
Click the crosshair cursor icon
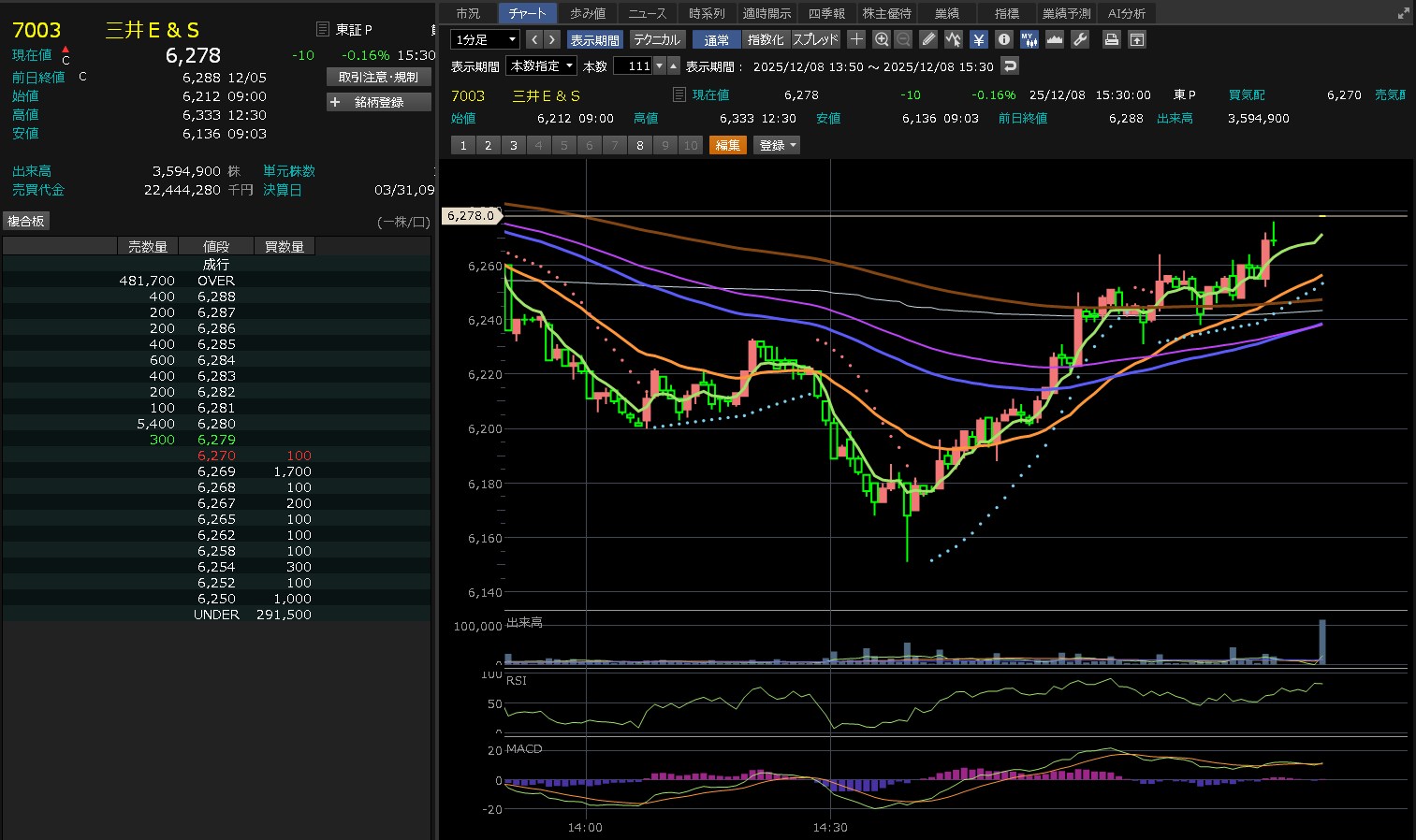856,39
